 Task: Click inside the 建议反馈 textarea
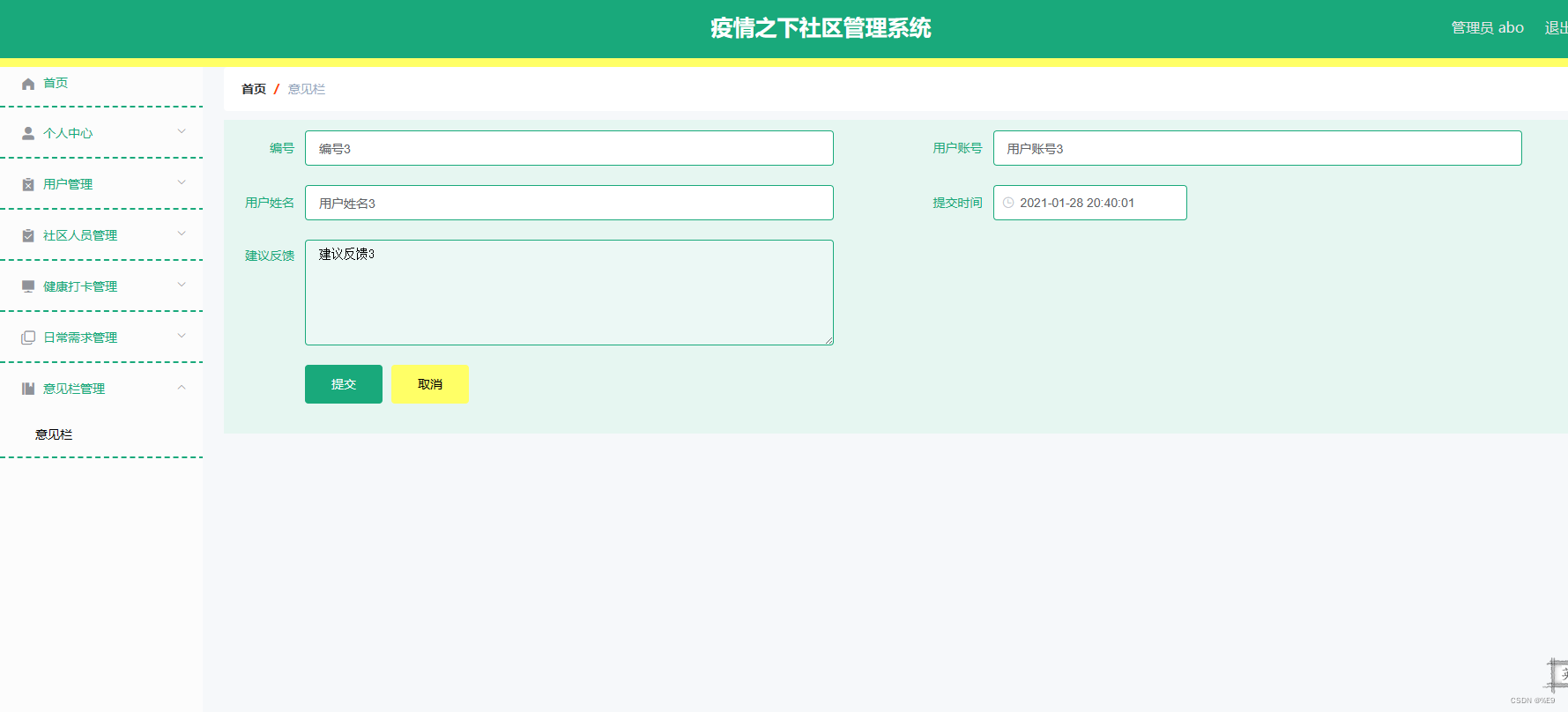pos(569,293)
